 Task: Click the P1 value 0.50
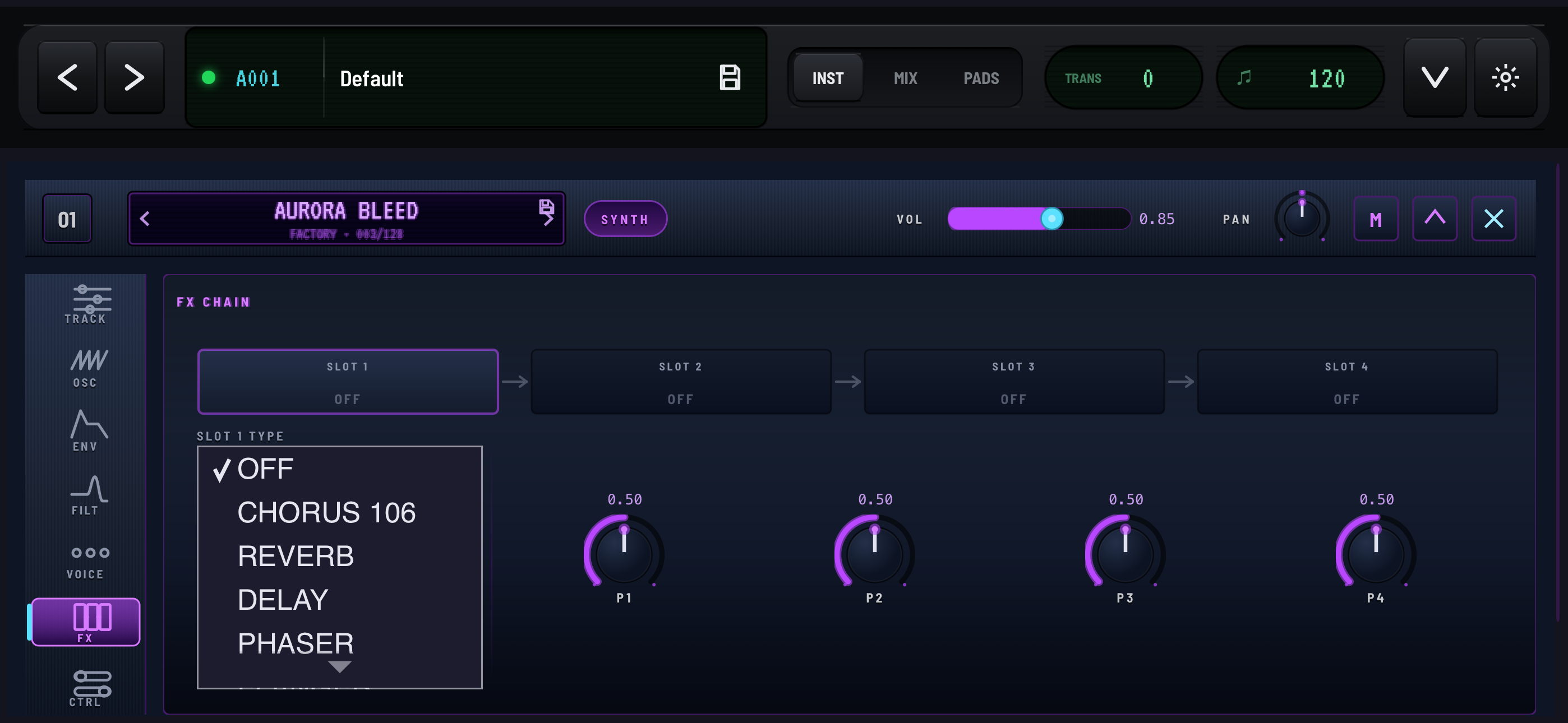click(x=625, y=499)
